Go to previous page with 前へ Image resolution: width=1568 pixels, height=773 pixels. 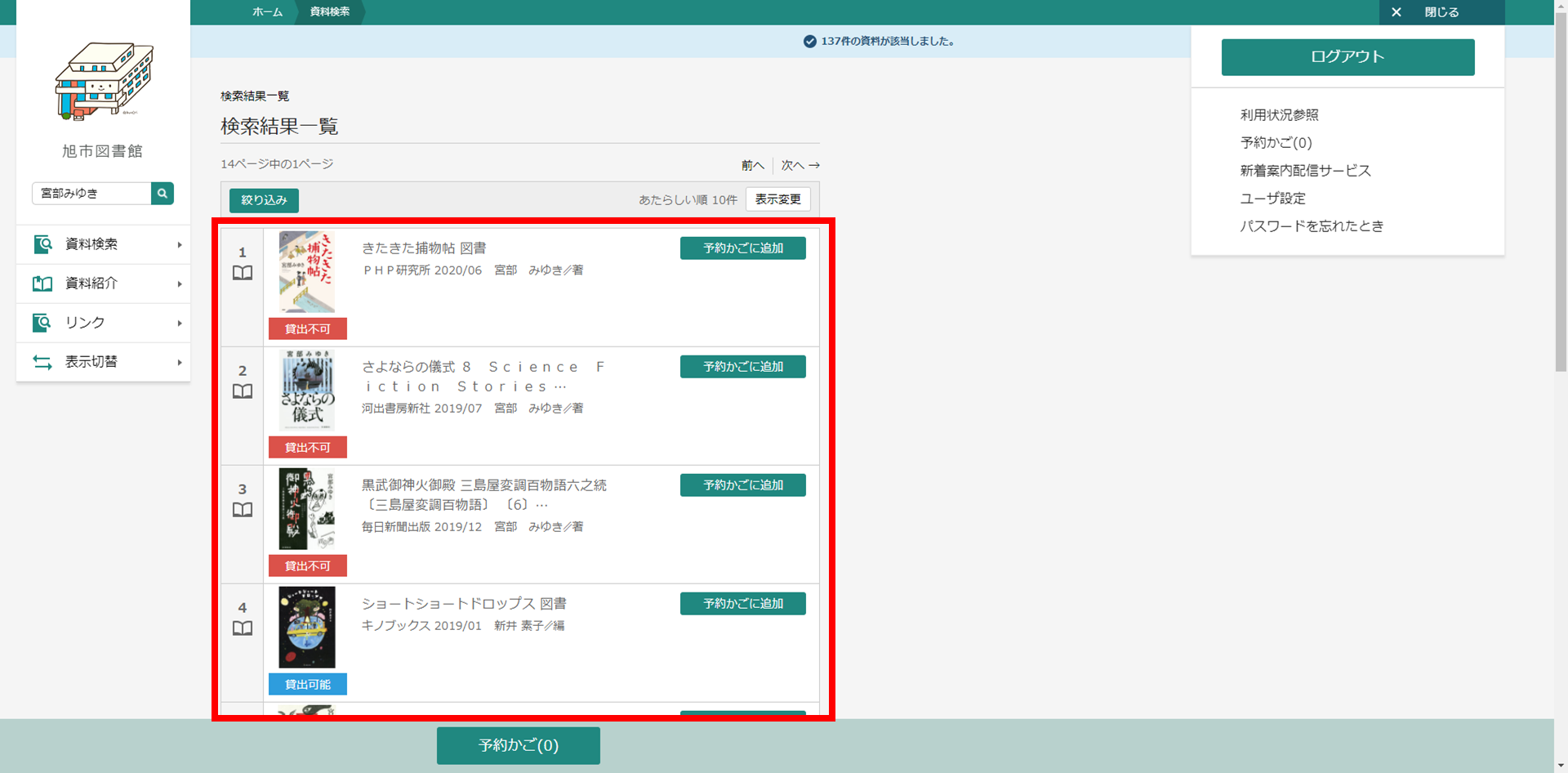(x=752, y=165)
